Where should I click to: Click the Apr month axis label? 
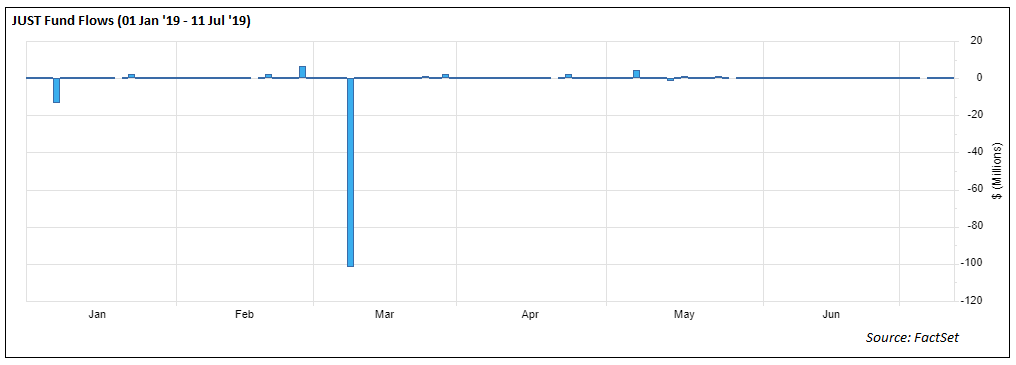[531, 315]
